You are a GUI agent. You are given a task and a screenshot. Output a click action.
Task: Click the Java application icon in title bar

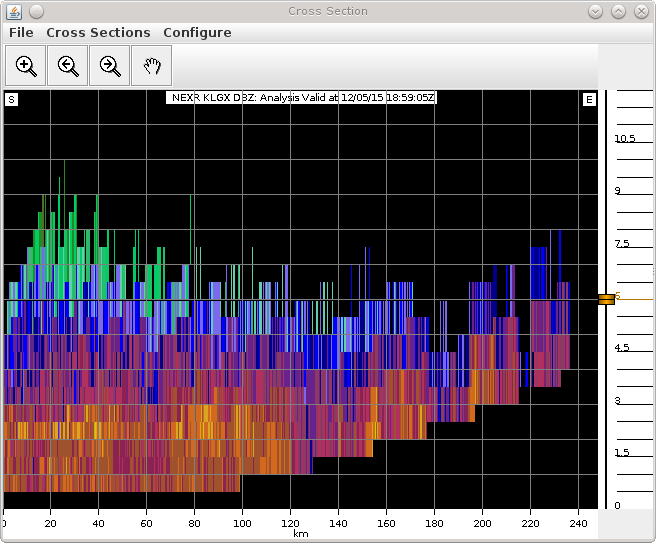coord(13,11)
